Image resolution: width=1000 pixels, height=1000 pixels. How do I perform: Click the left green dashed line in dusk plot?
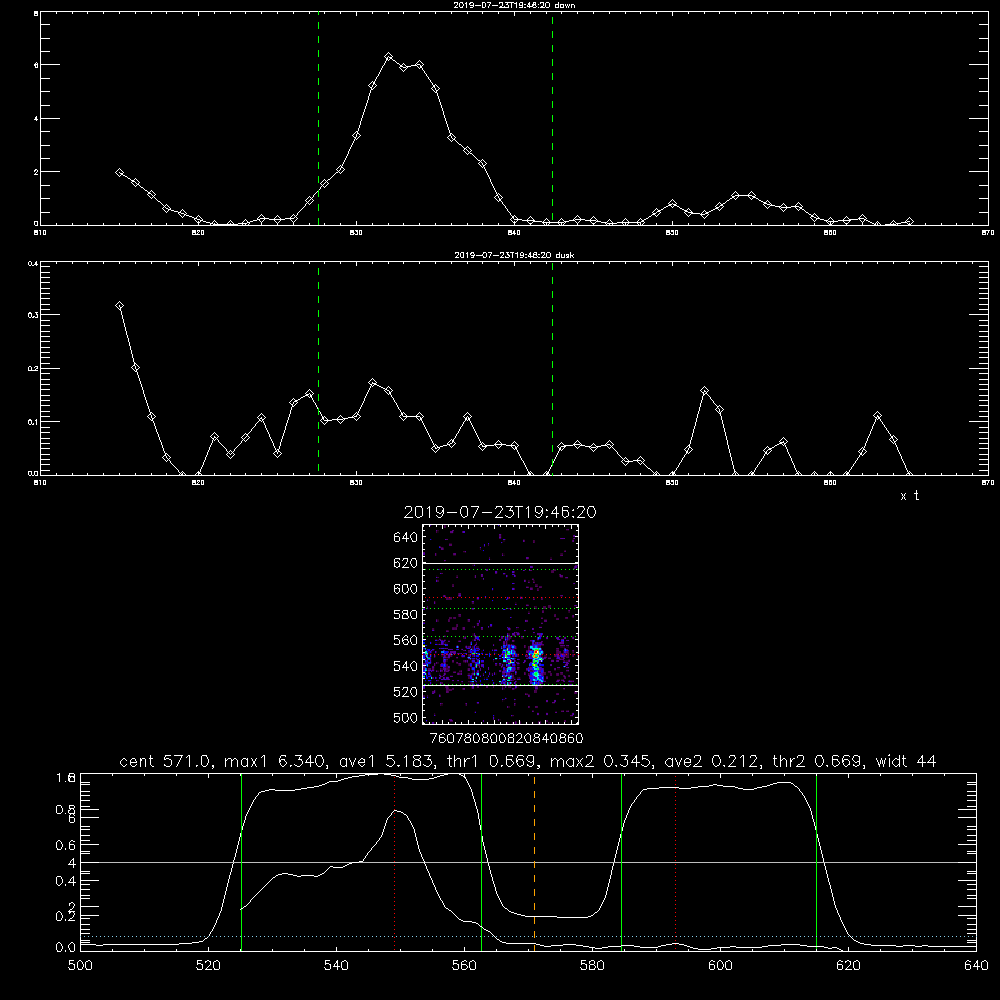coord(318,369)
